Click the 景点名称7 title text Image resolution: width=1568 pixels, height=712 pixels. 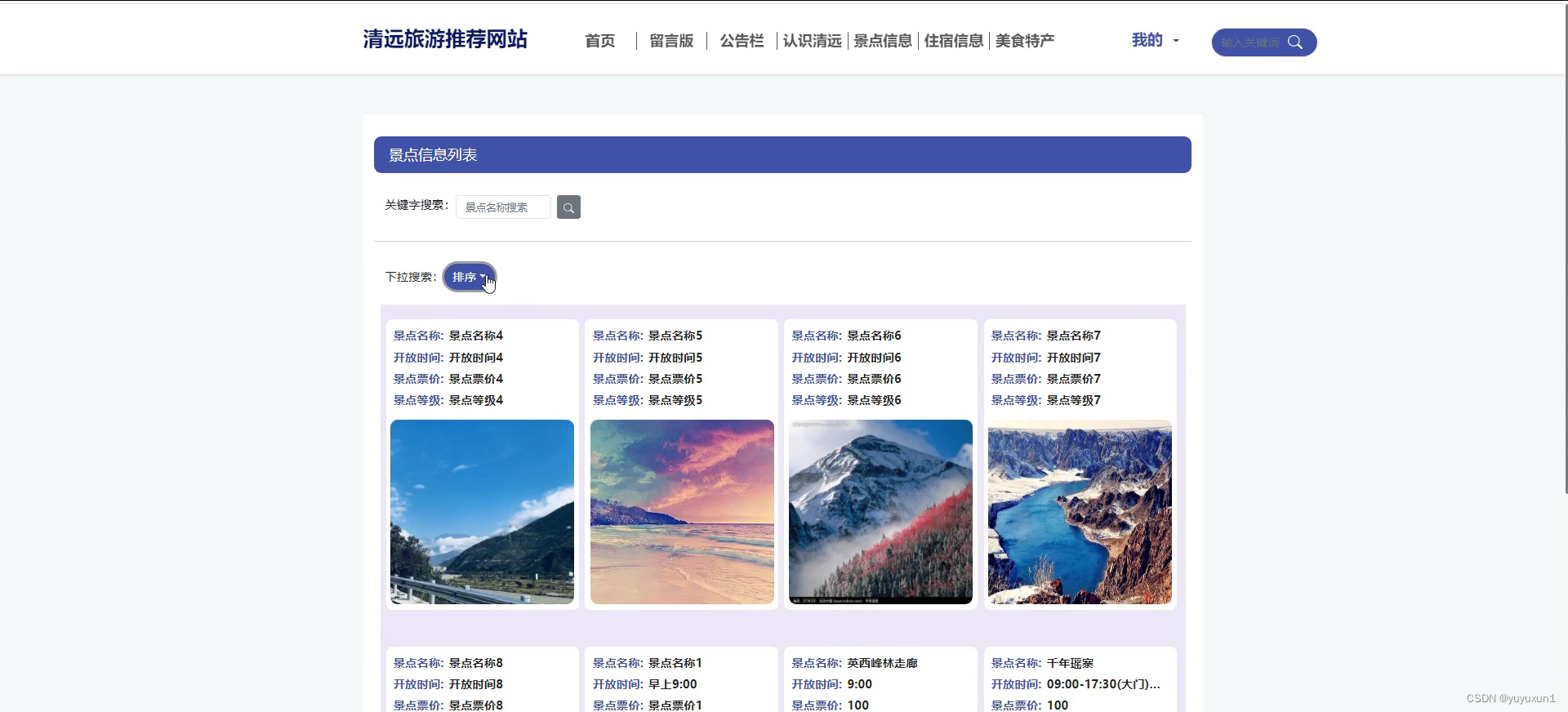[x=1074, y=336]
